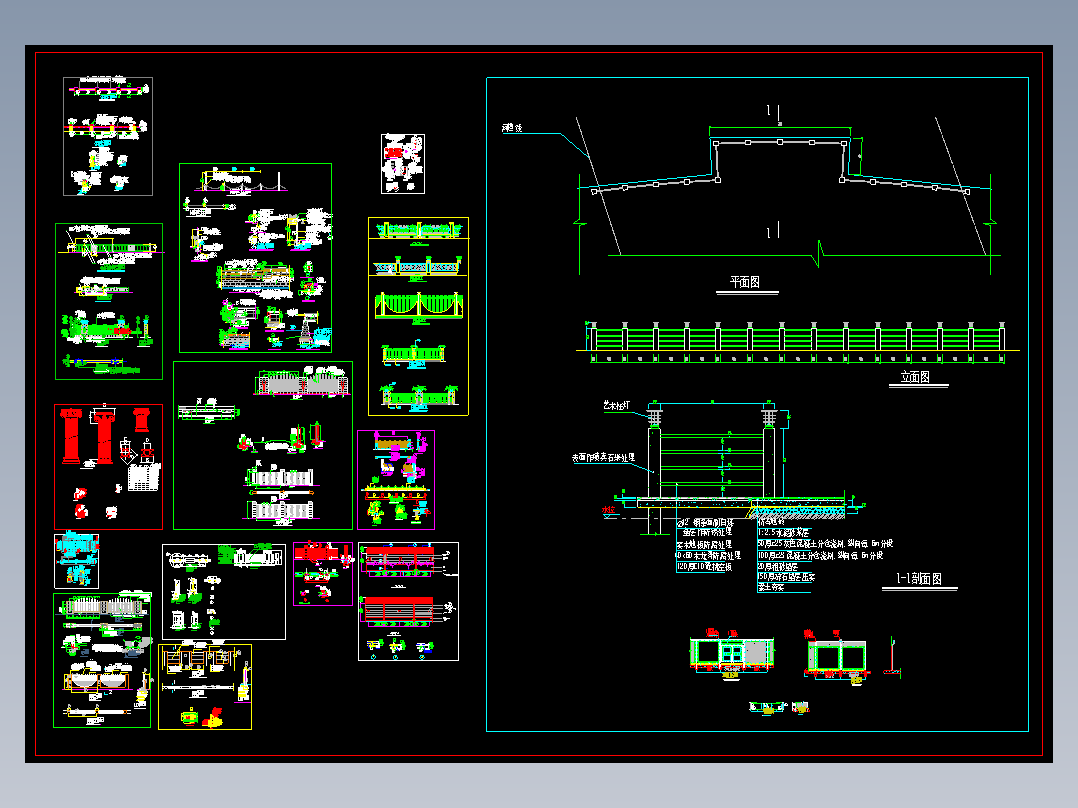Select the hatched ground fill pattern
1078x808 pixels.
coord(800,516)
